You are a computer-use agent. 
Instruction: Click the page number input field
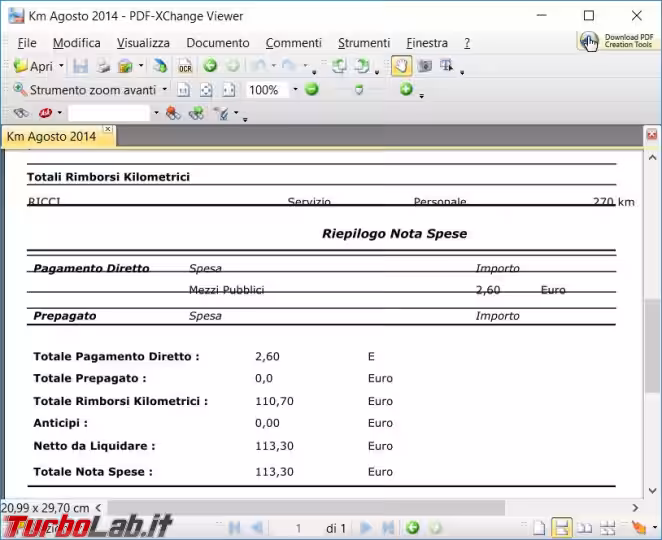pos(297,527)
